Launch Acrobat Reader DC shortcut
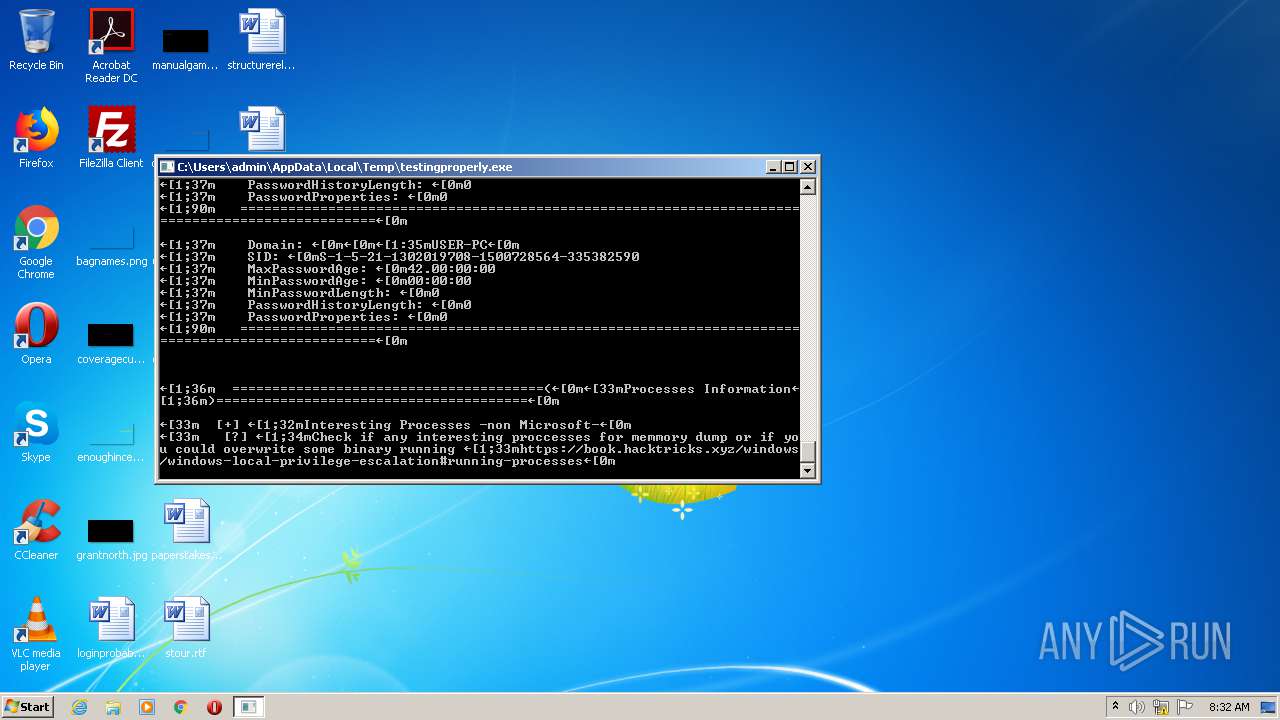Screen dimensions: 1280x720 (x=111, y=46)
